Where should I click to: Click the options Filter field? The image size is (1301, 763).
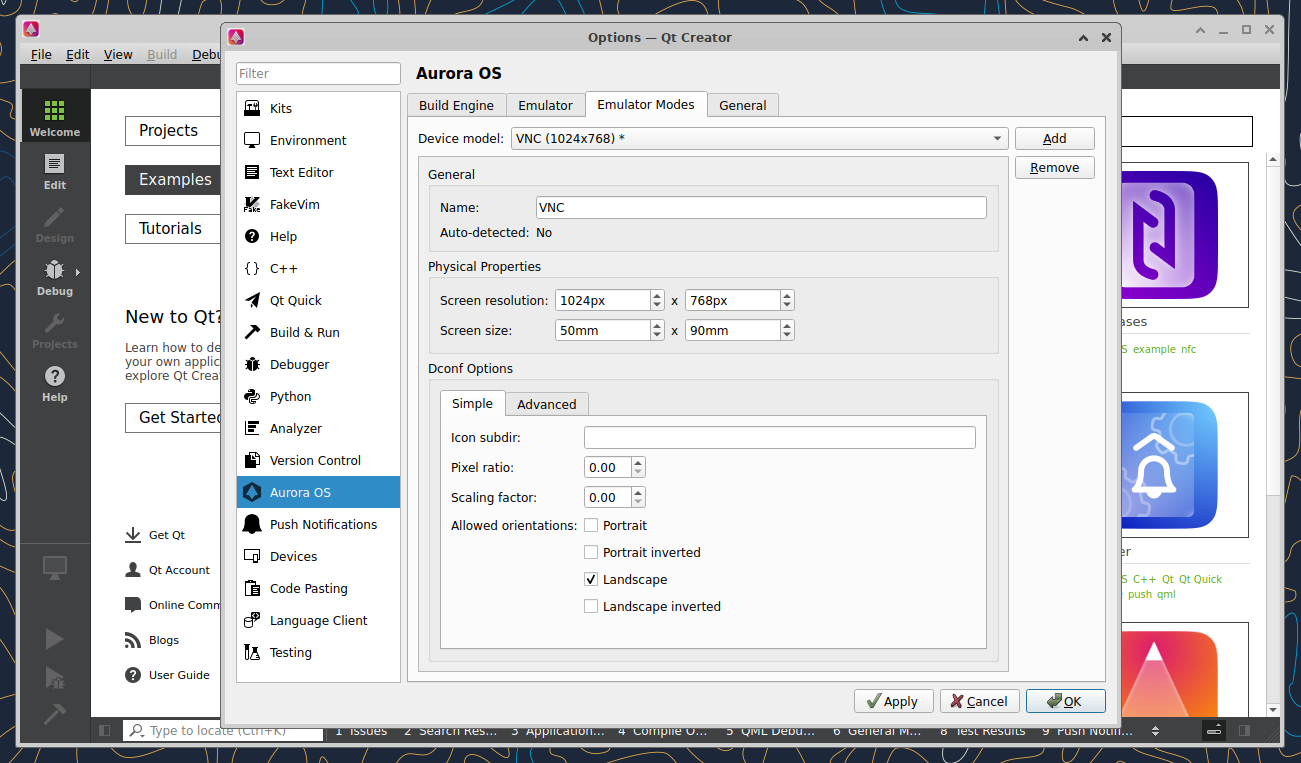(318, 73)
